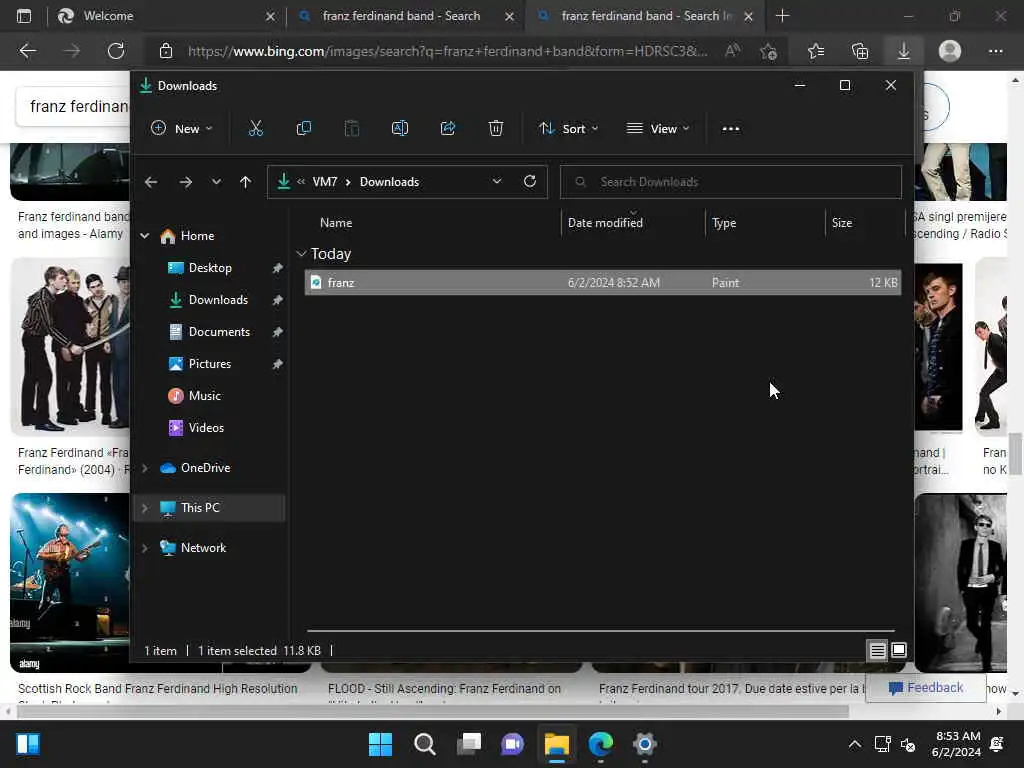The height and width of the screenshot is (768, 1024).
Task: Click the Edge profile avatar icon
Action: [950, 51]
